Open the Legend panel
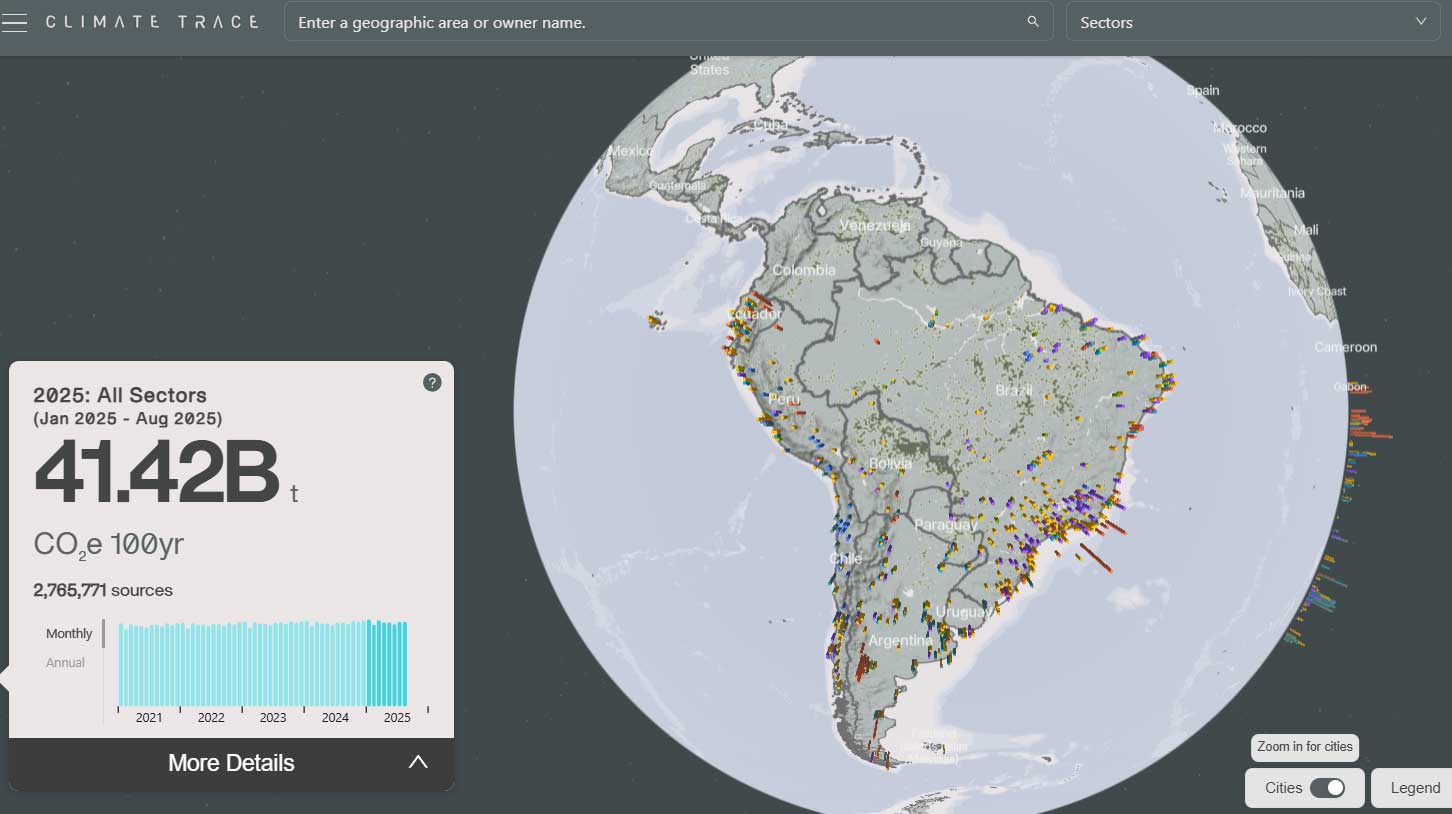The height and width of the screenshot is (814, 1452). point(1415,788)
